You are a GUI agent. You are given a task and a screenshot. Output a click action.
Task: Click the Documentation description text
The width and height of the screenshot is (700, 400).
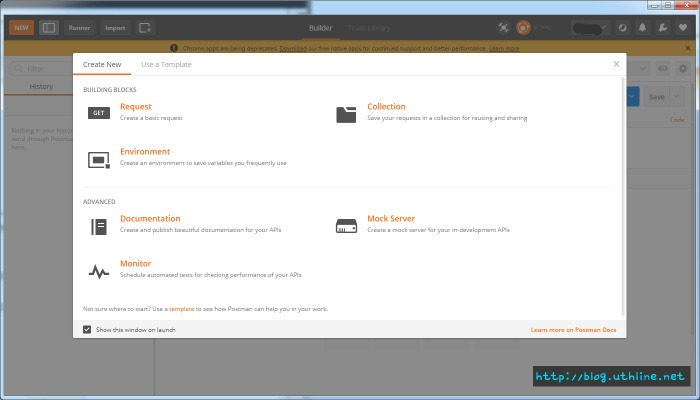pyautogui.click(x=200, y=230)
